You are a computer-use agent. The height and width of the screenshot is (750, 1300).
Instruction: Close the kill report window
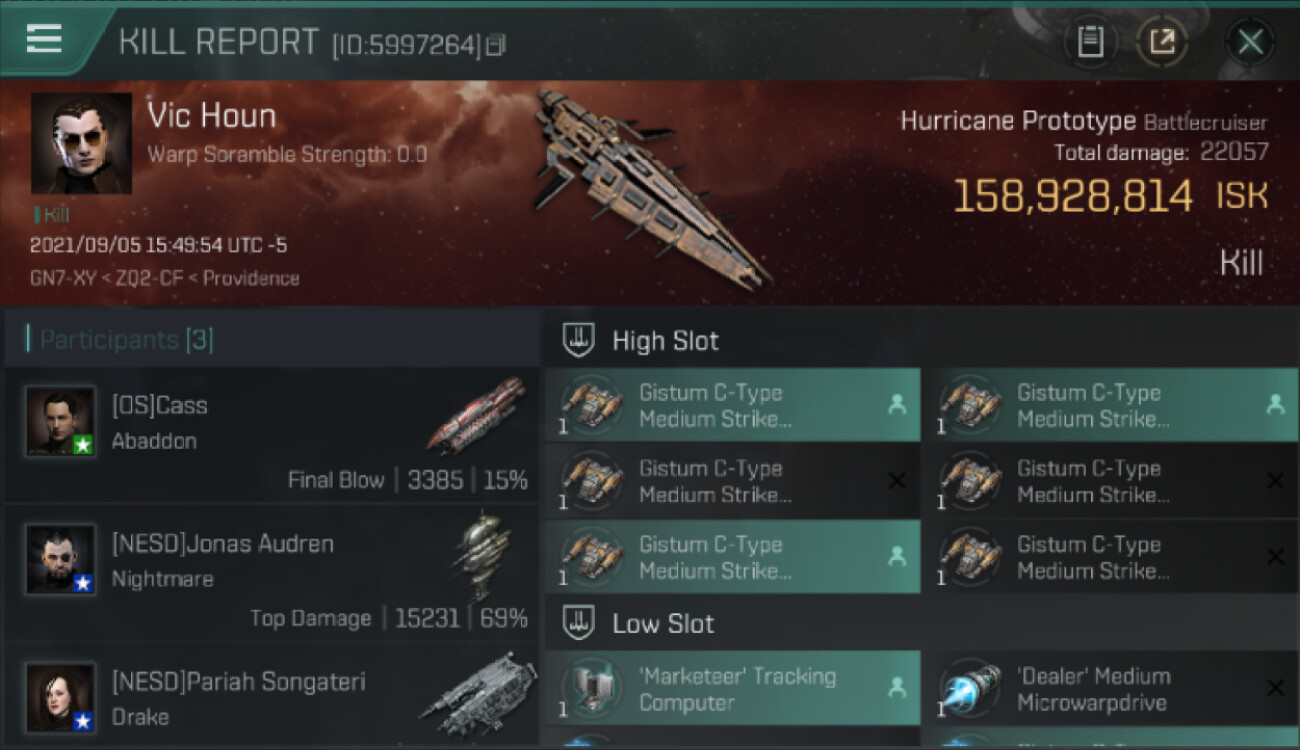tap(1250, 41)
